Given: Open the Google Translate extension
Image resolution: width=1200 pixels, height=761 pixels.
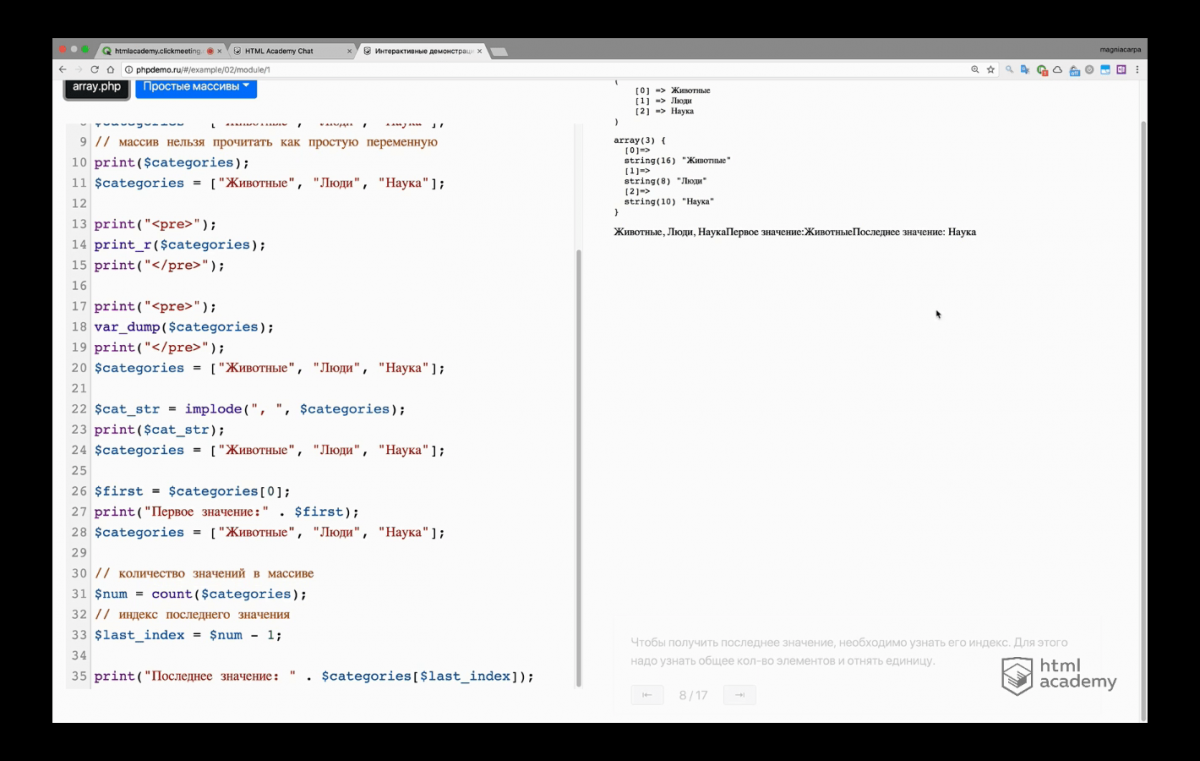Looking at the screenshot, I should pos(1026,70).
